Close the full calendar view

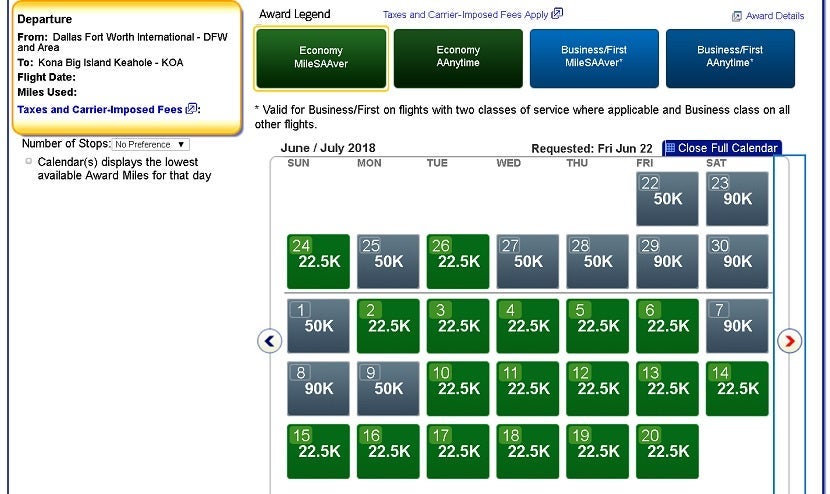point(727,148)
